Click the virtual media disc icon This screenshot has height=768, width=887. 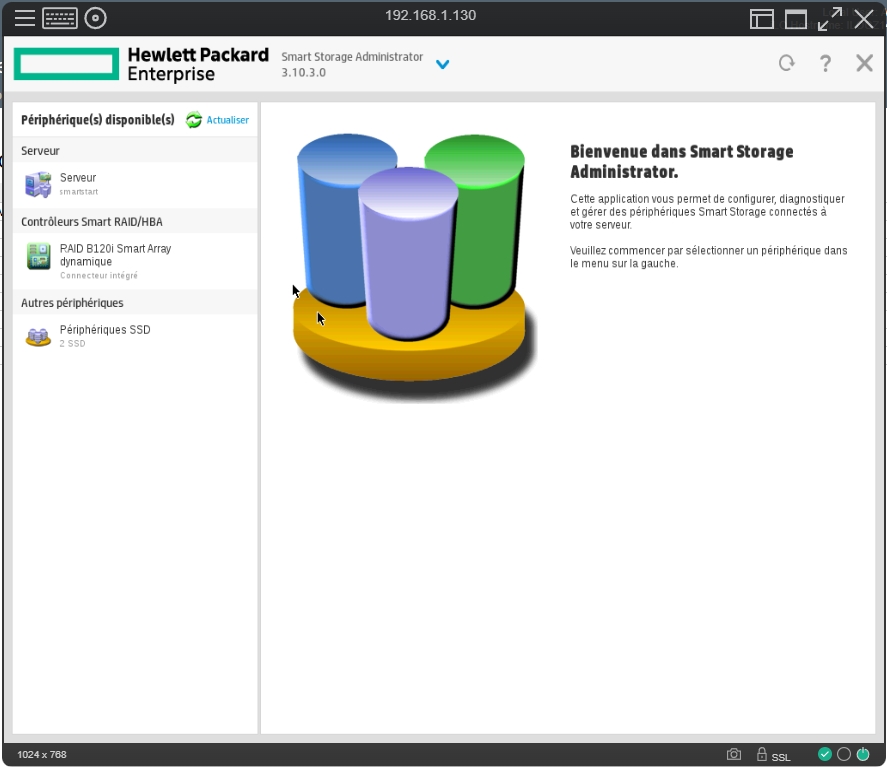(x=96, y=18)
